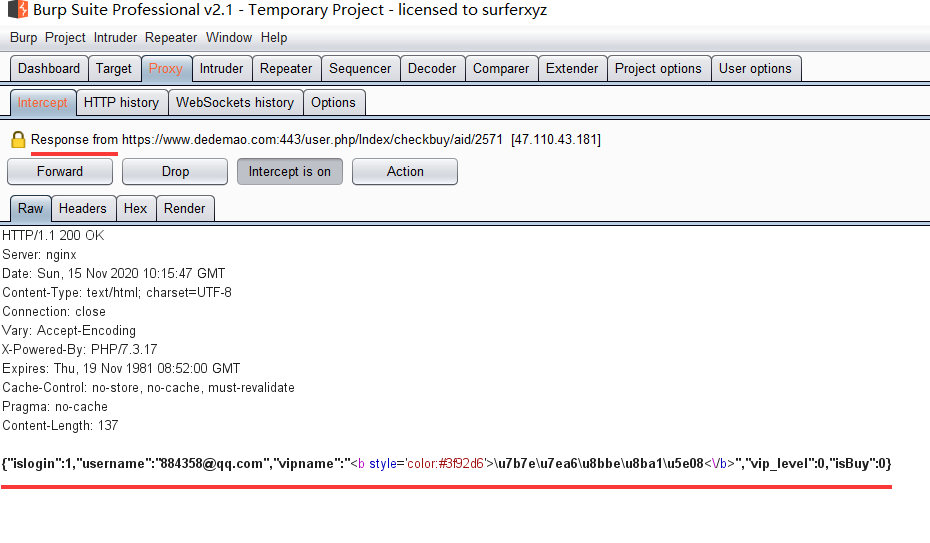Click the Expires header line

pyautogui.click(x=121, y=369)
